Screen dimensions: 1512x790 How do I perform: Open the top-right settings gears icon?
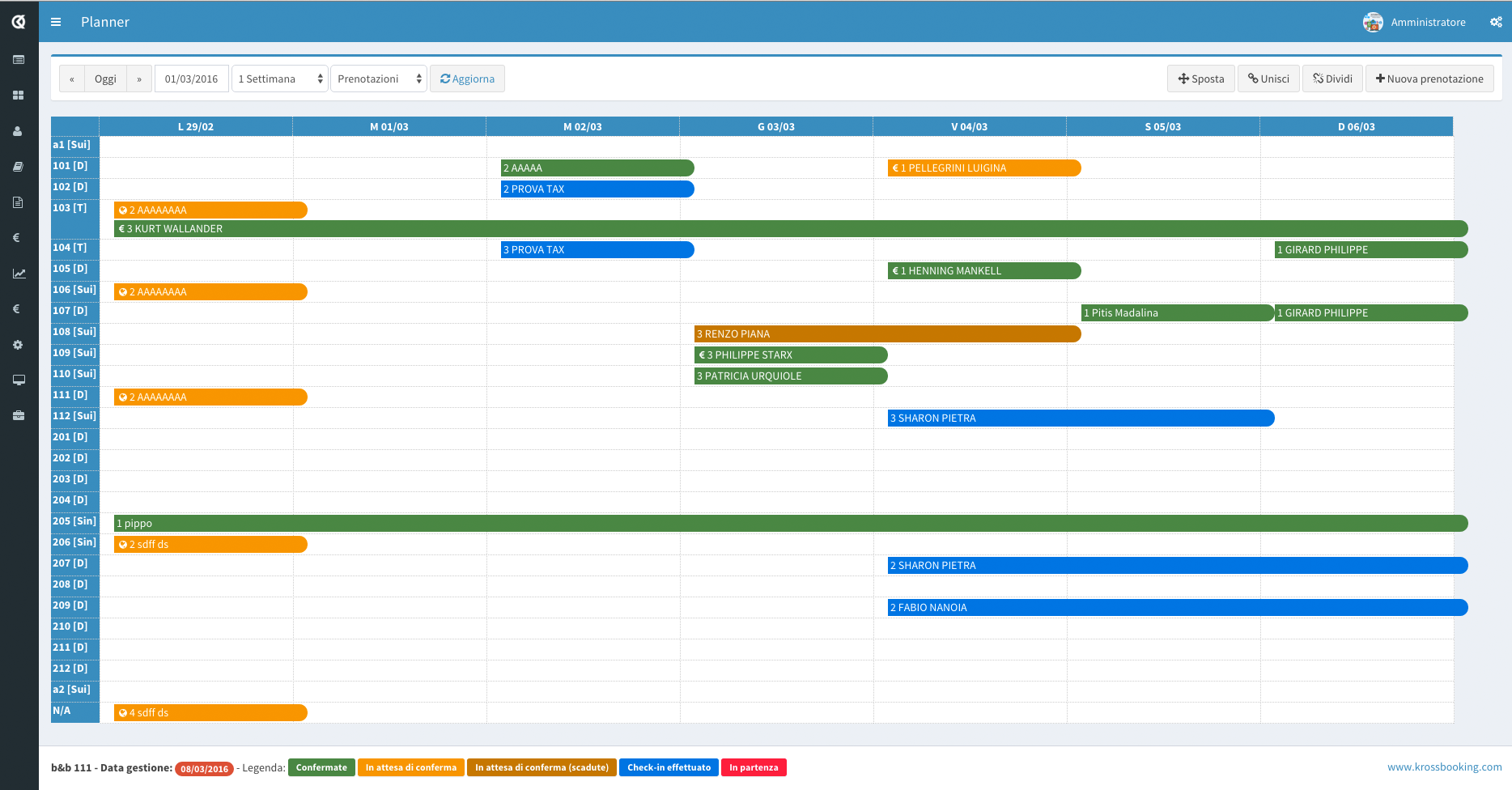click(1496, 22)
